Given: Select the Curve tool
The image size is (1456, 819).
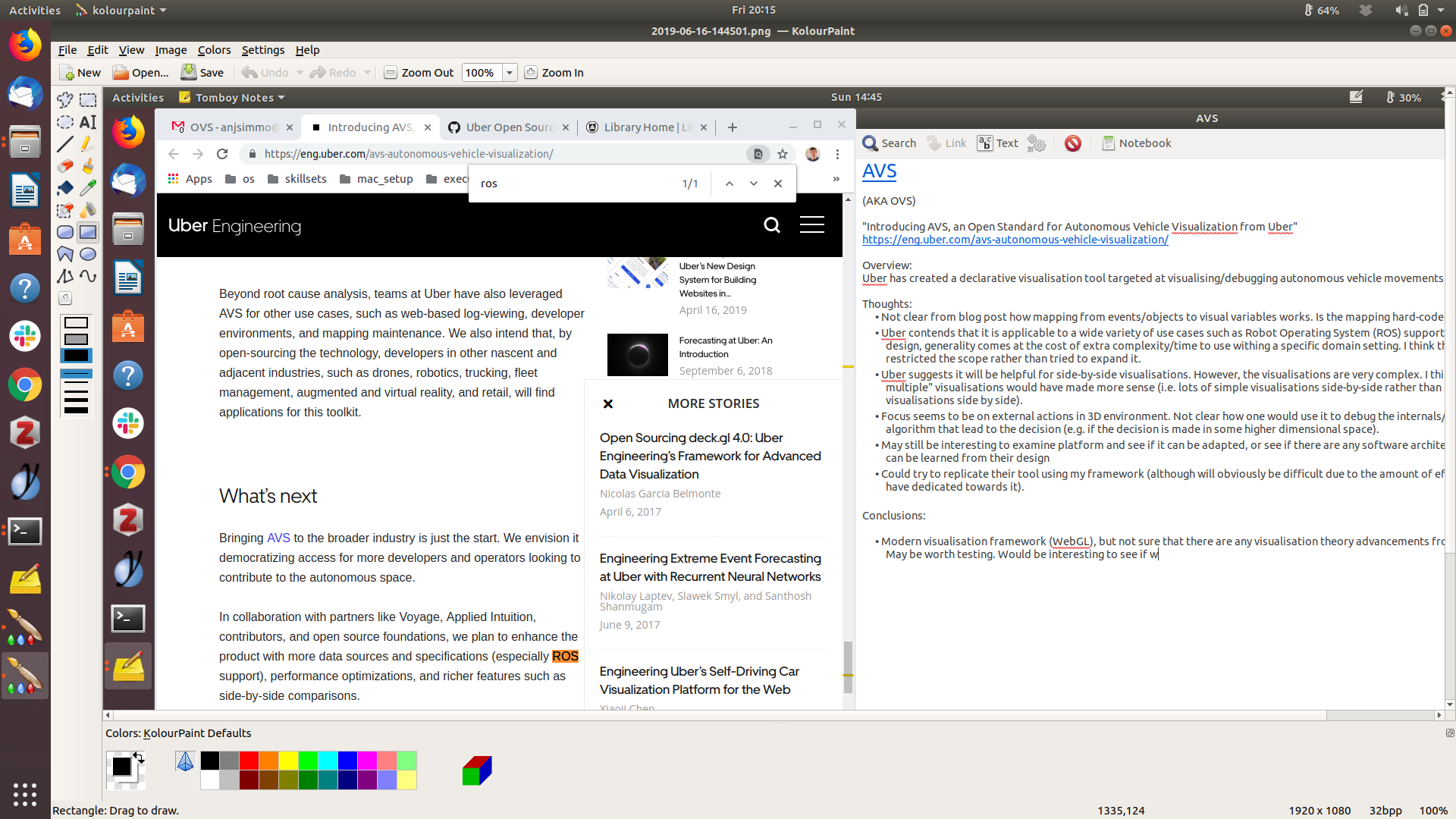Looking at the screenshot, I should tap(88, 276).
